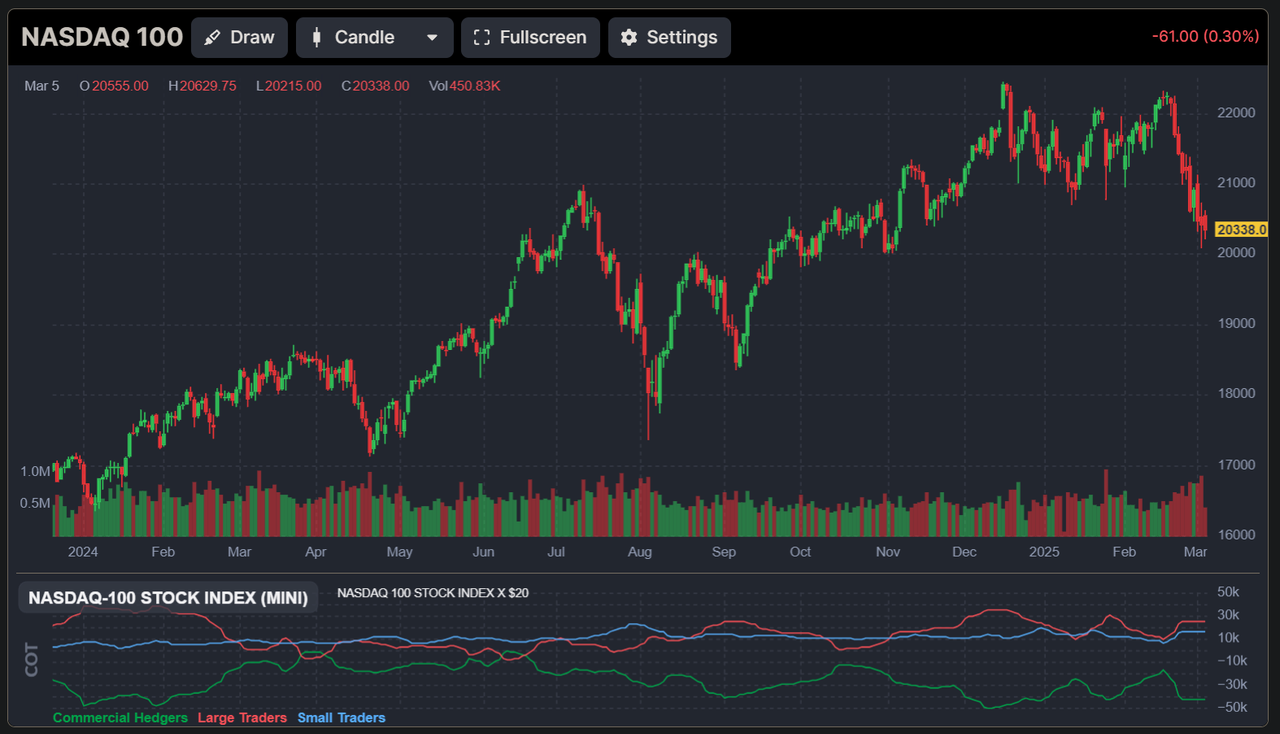Click the May label on time axis
Image resolution: width=1280 pixels, height=734 pixels.
coord(399,552)
